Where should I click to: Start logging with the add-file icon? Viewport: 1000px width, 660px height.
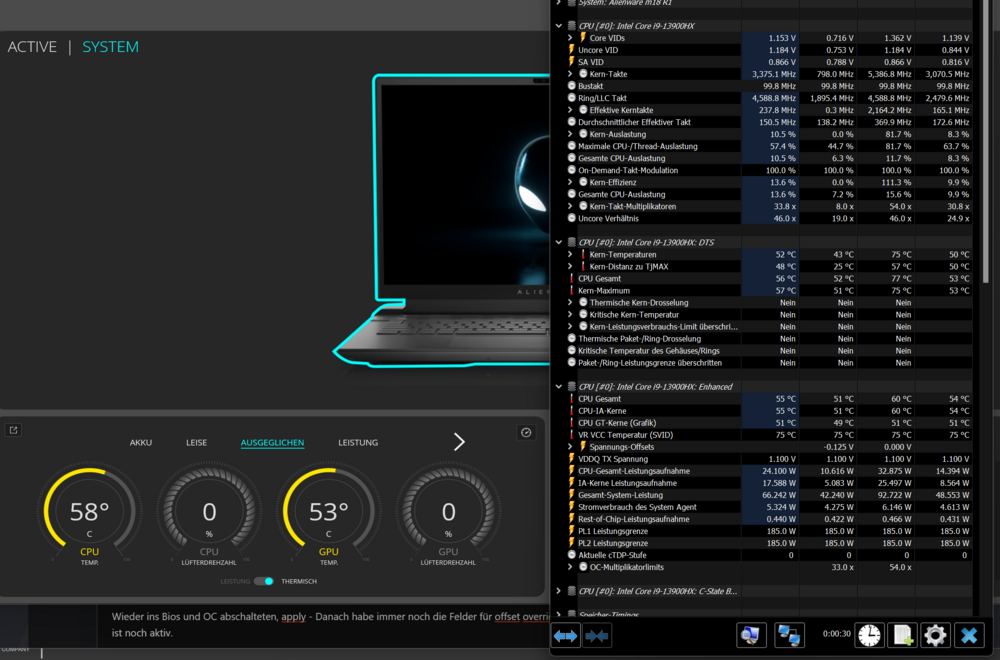point(902,635)
